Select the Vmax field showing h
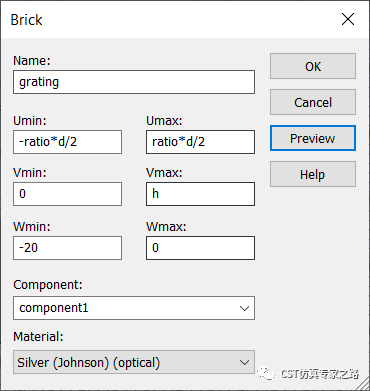This screenshot has height=391, width=370. click(x=200, y=194)
